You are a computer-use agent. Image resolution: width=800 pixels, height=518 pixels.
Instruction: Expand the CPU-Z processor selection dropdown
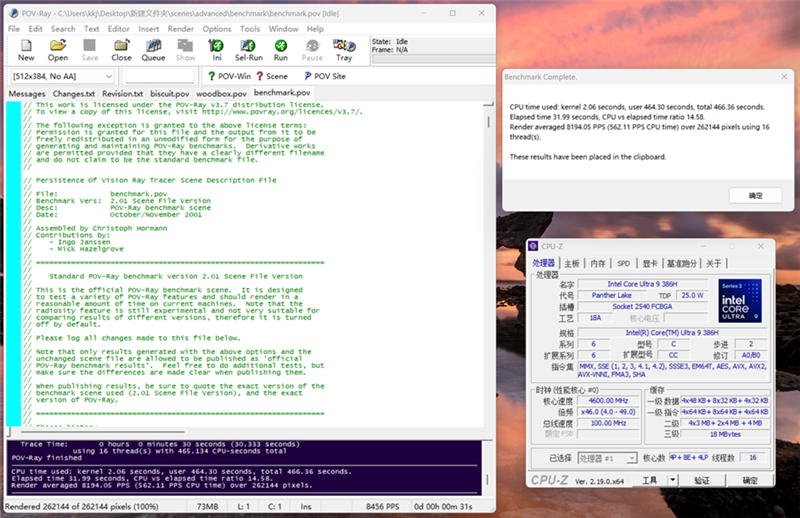[608, 458]
